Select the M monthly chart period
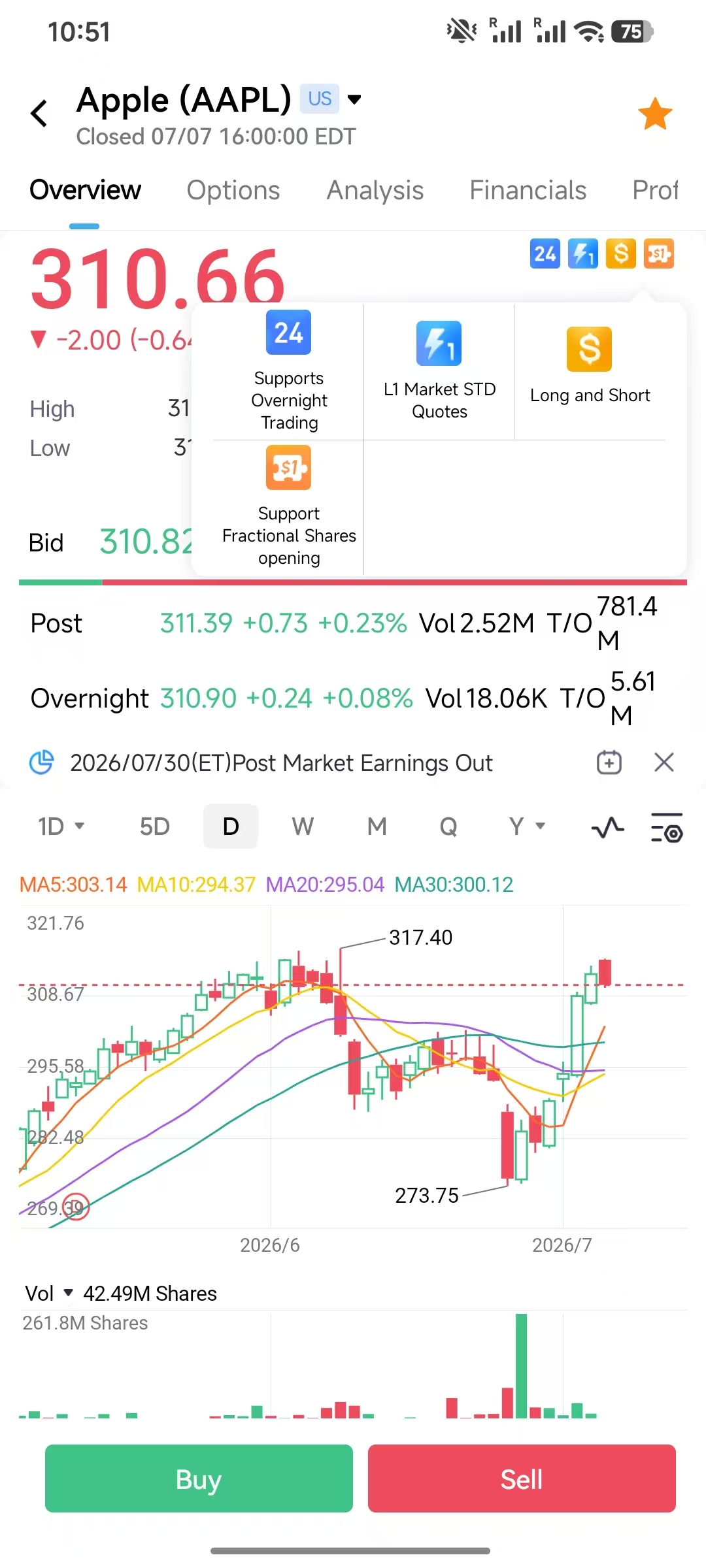Viewport: 706px width, 1568px height. 377,826
